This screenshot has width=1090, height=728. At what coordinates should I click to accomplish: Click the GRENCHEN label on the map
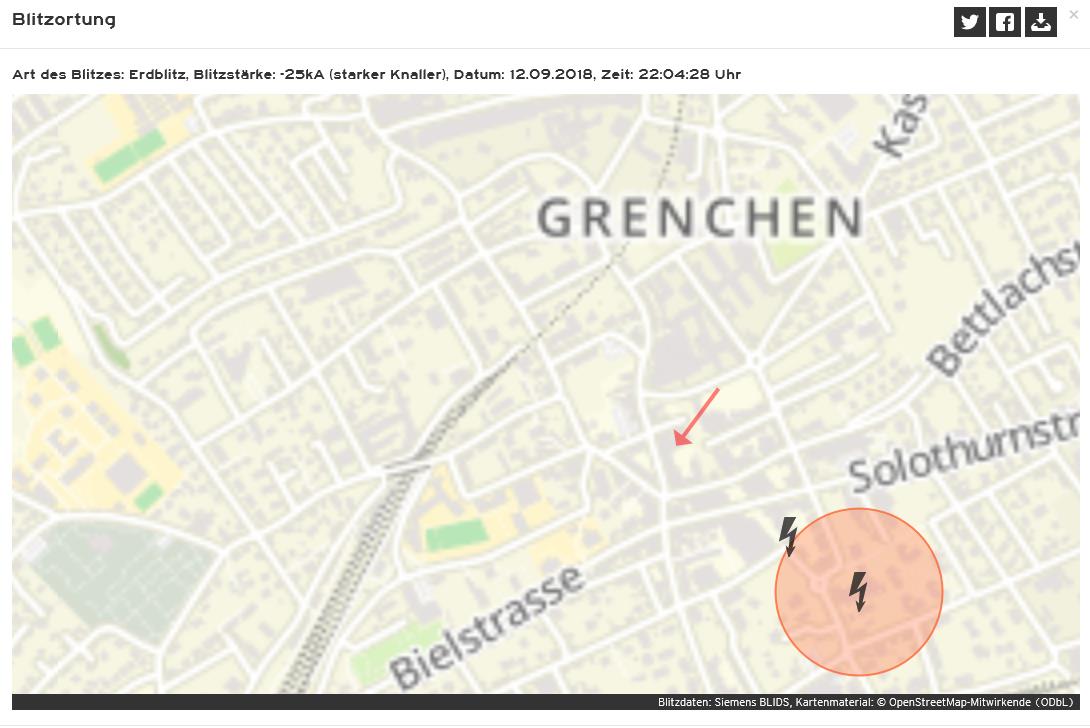[700, 218]
